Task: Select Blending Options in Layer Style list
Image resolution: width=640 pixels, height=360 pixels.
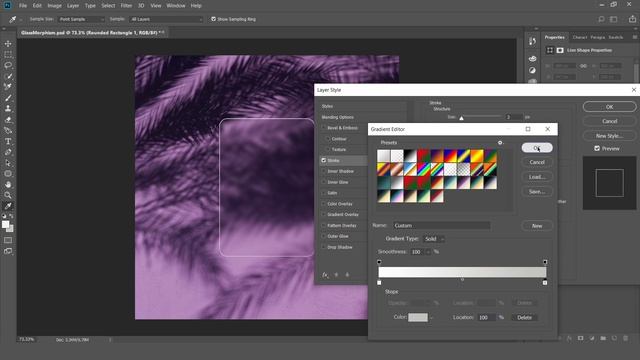Action: pos(338,117)
